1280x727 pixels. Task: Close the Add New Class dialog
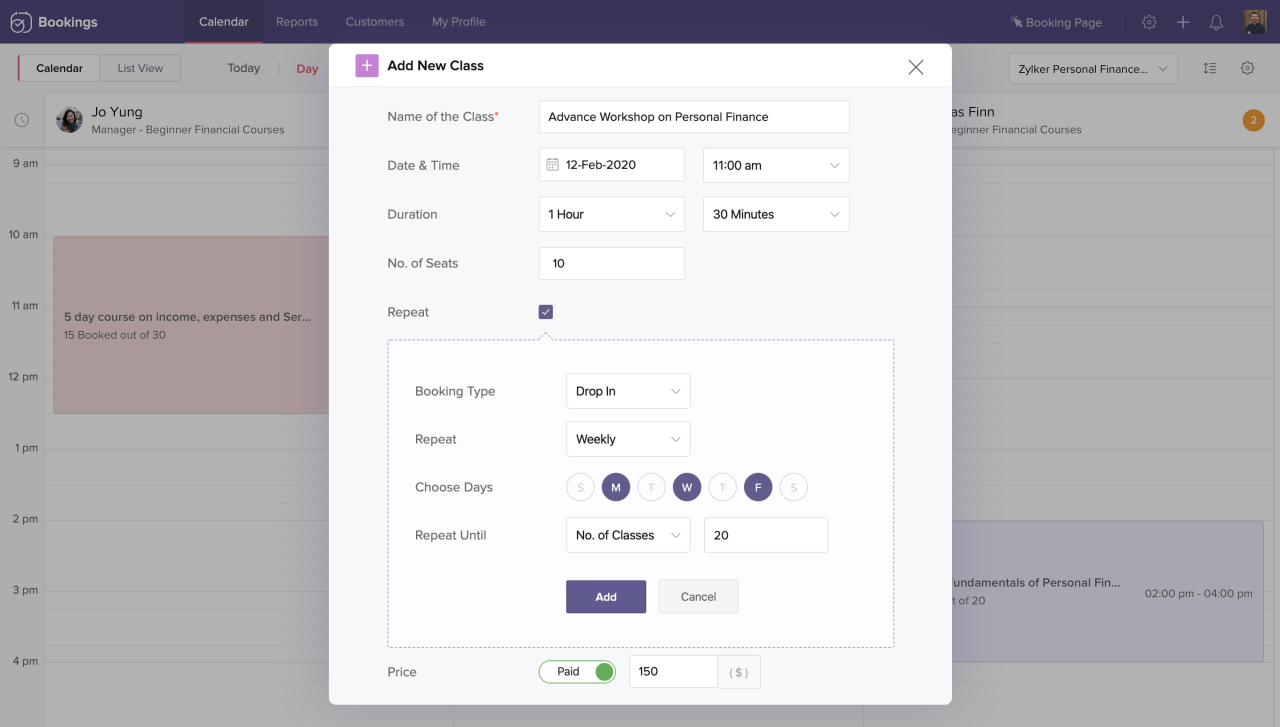915,67
